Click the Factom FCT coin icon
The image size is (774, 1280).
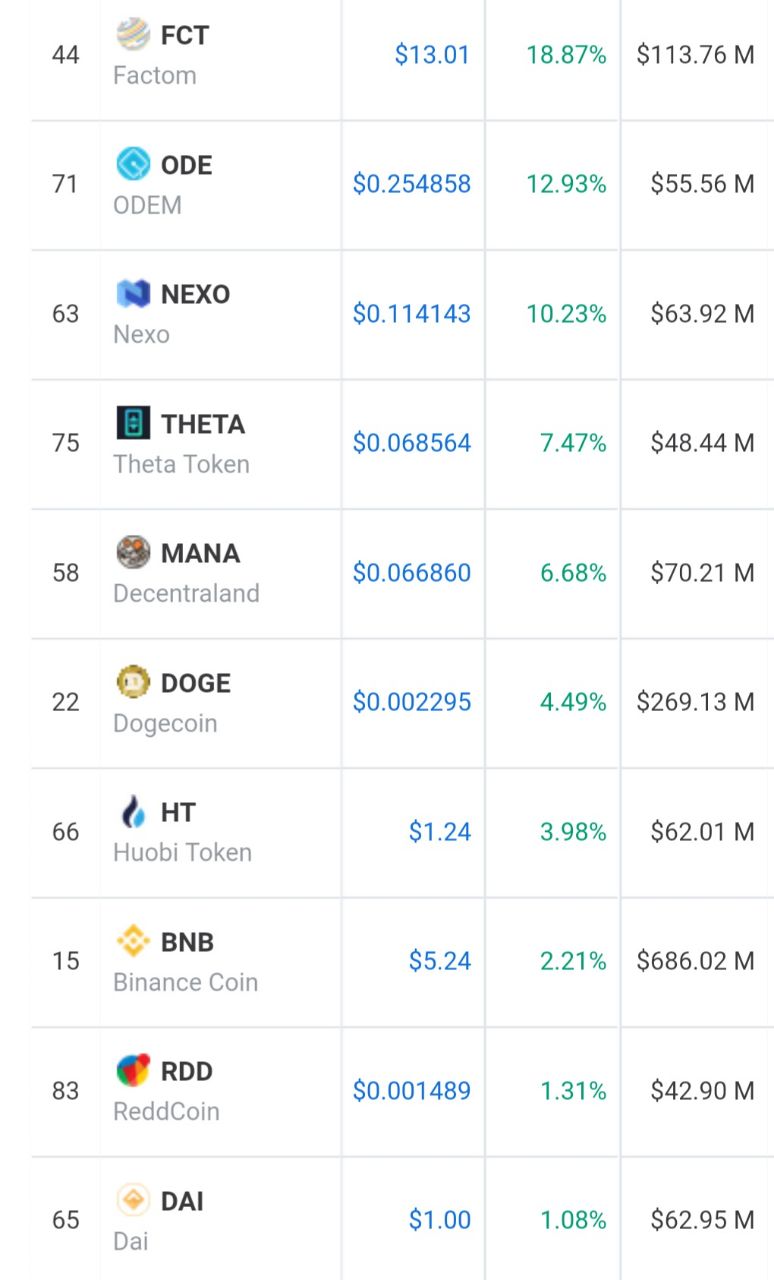pos(133,35)
